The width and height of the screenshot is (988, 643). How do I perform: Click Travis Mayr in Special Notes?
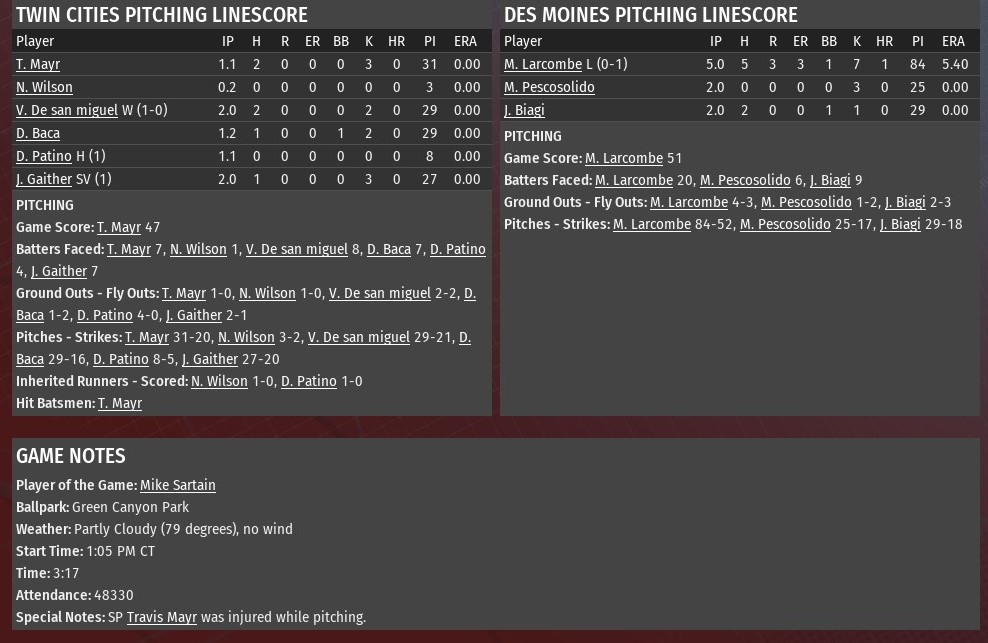click(x=162, y=617)
